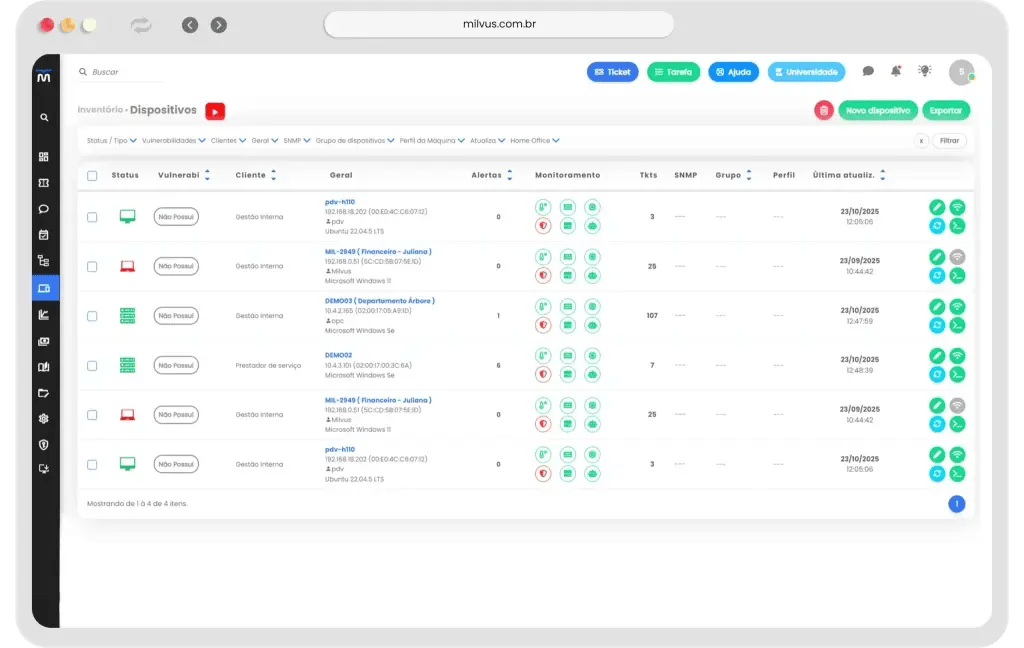
Task: Open the terminal icon for DEMO02 row
Action: (957, 374)
